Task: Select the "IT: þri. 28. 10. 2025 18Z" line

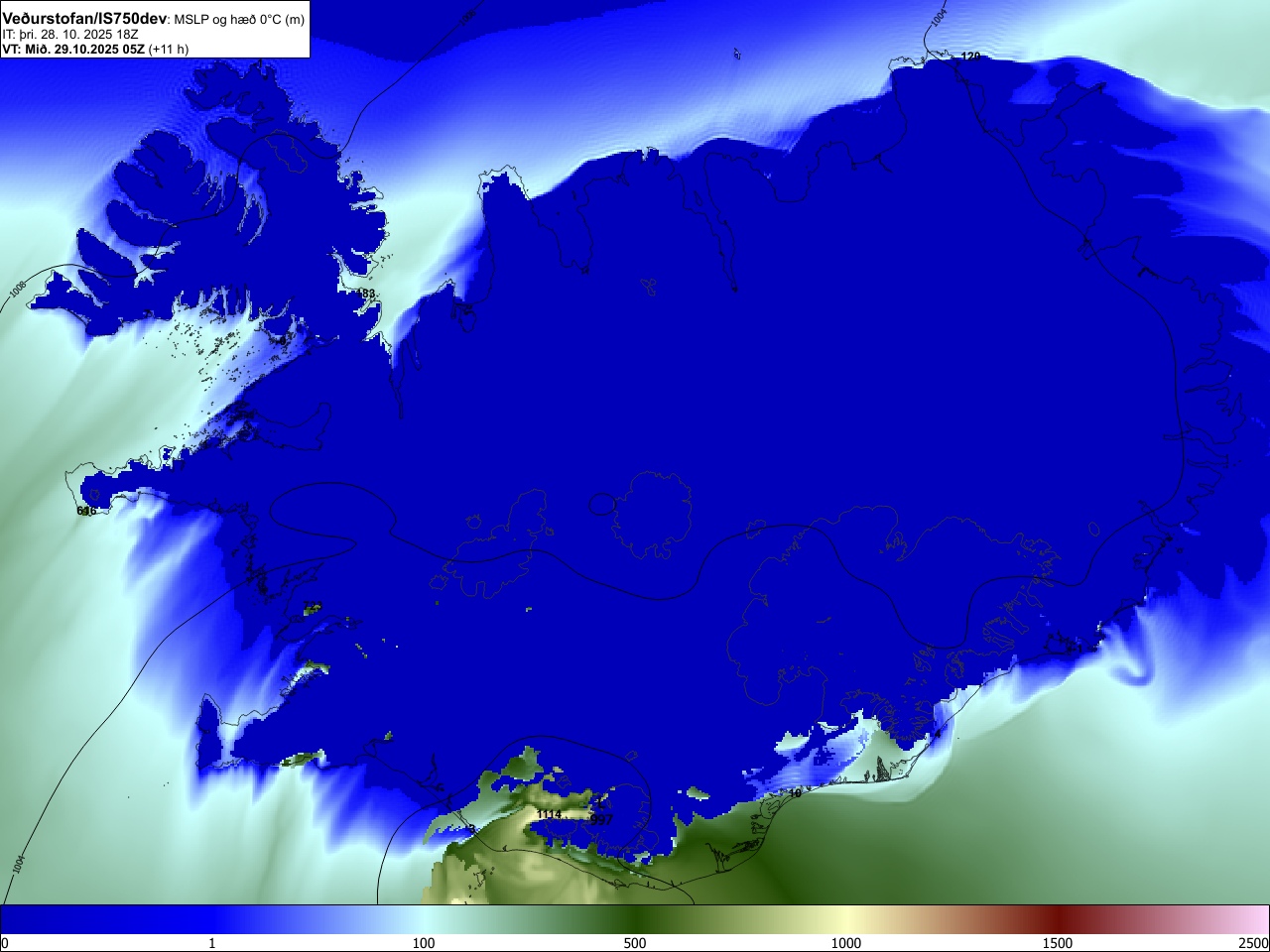Action: (70, 34)
